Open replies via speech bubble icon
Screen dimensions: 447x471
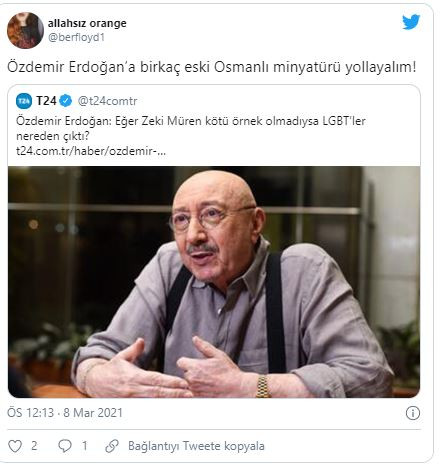(x=65, y=446)
